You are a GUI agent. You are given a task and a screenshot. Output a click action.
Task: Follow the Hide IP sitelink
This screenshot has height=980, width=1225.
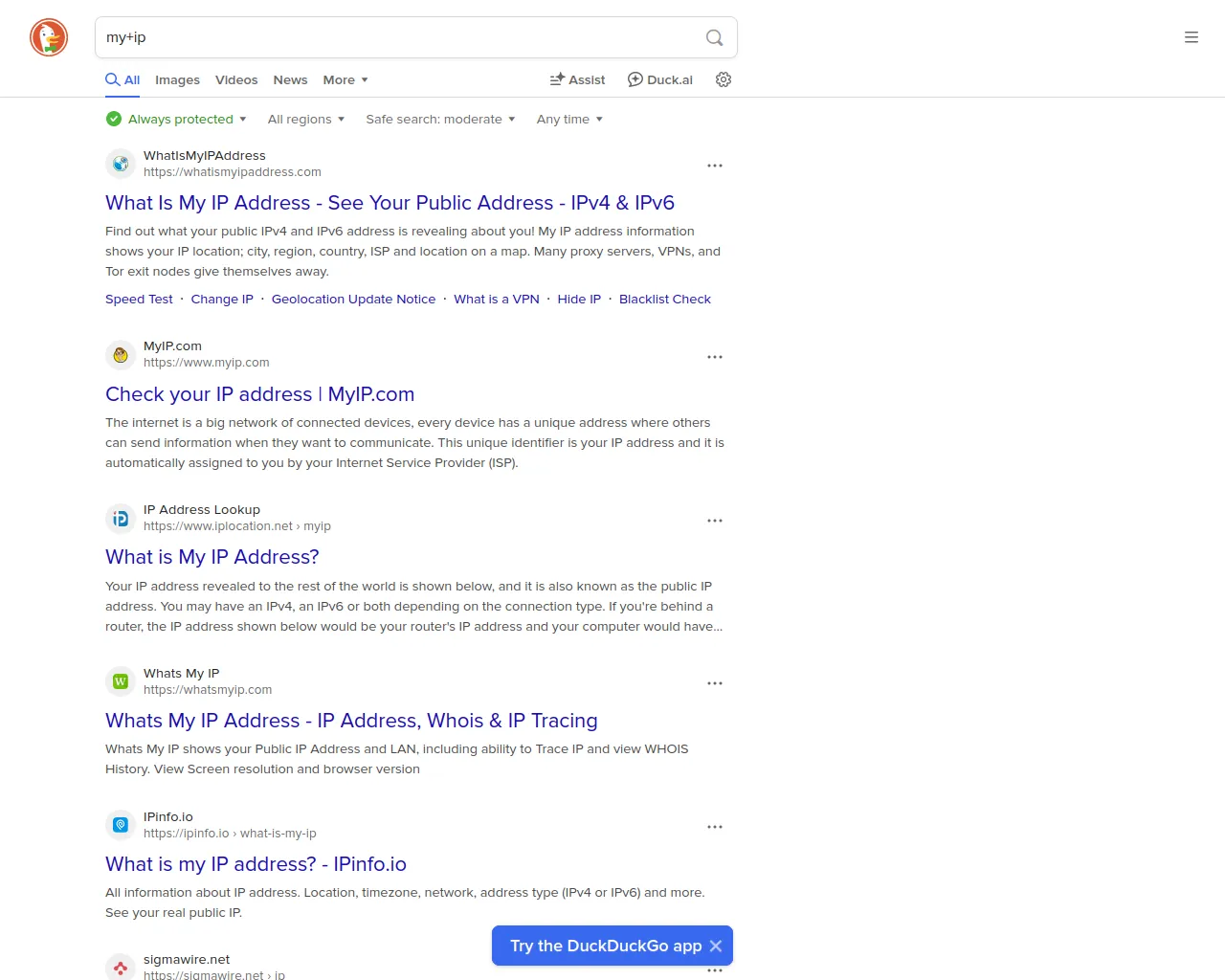pyautogui.click(x=579, y=299)
